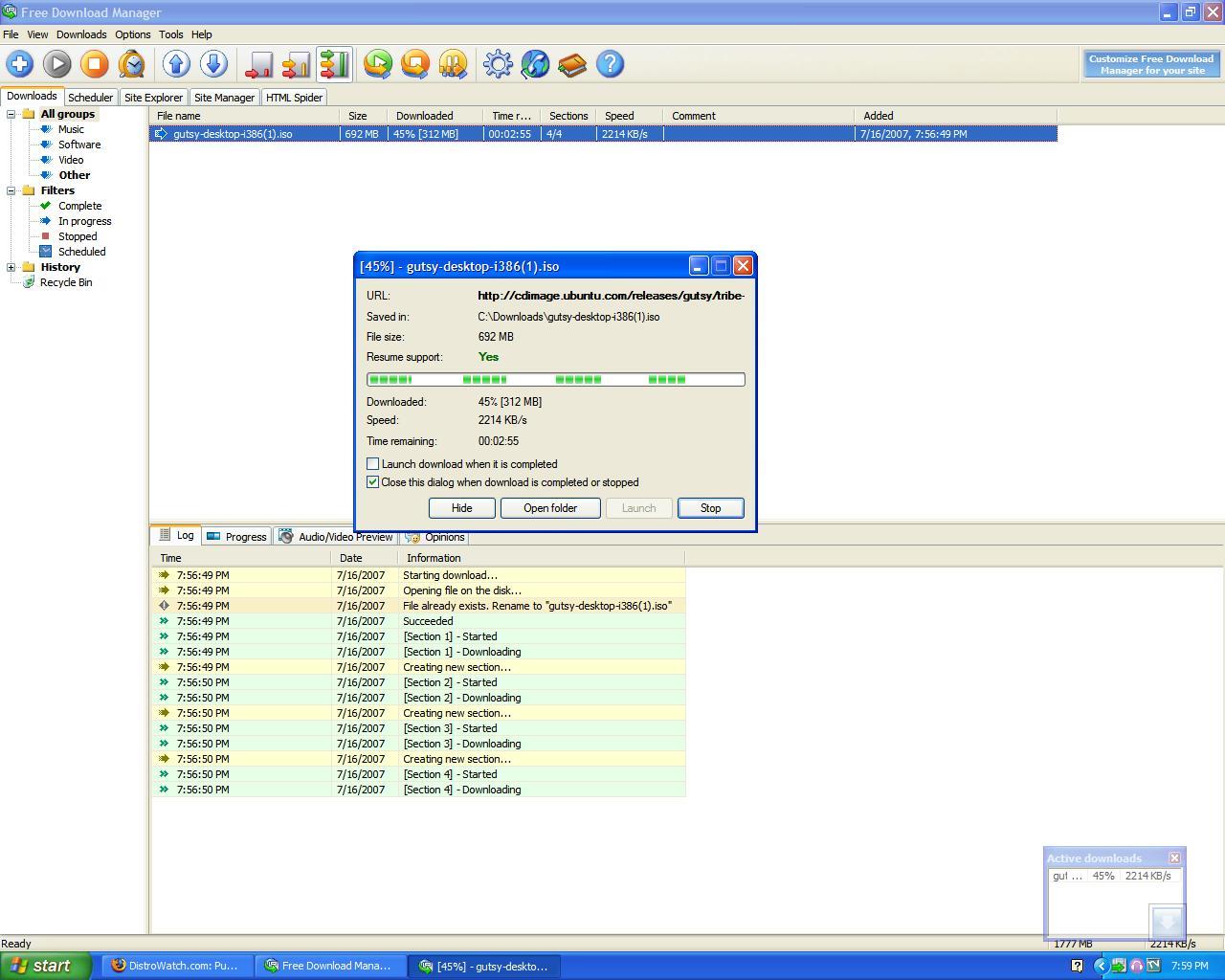The height and width of the screenshot is (980, 1225).
Task: Select the medium traffic mode icon
Action: 296,64
